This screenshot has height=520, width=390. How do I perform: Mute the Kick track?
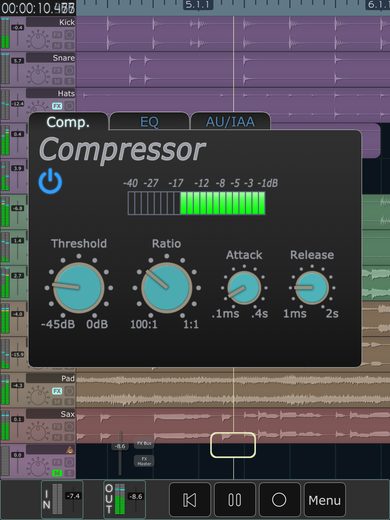point(57,45)
